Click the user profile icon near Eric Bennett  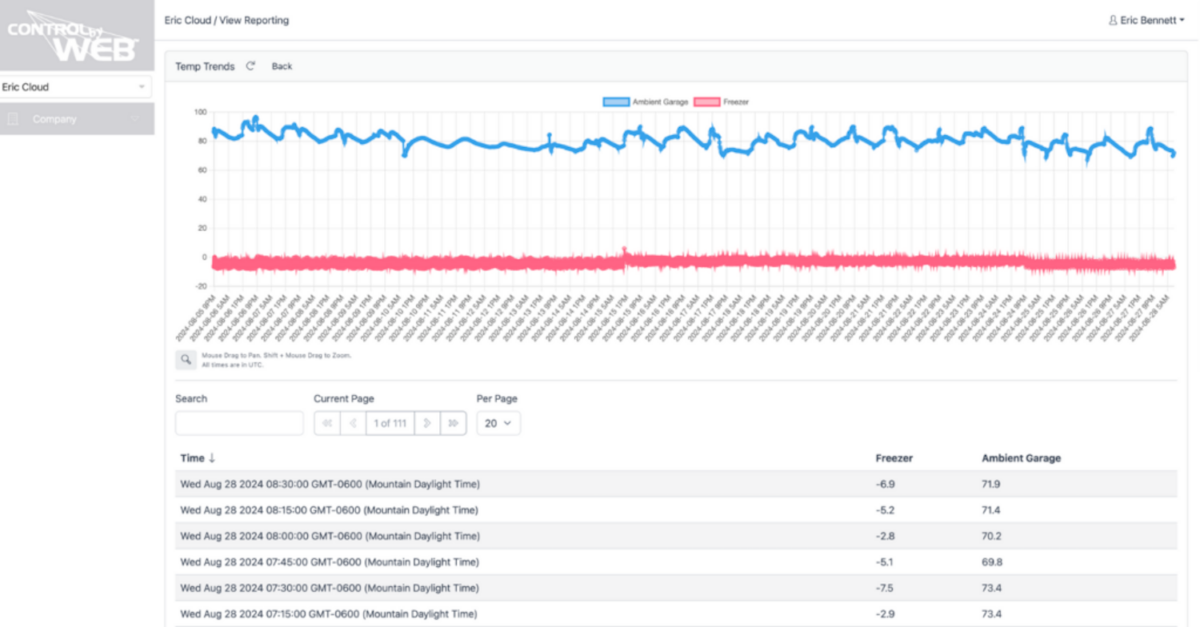pos(1113,20)
